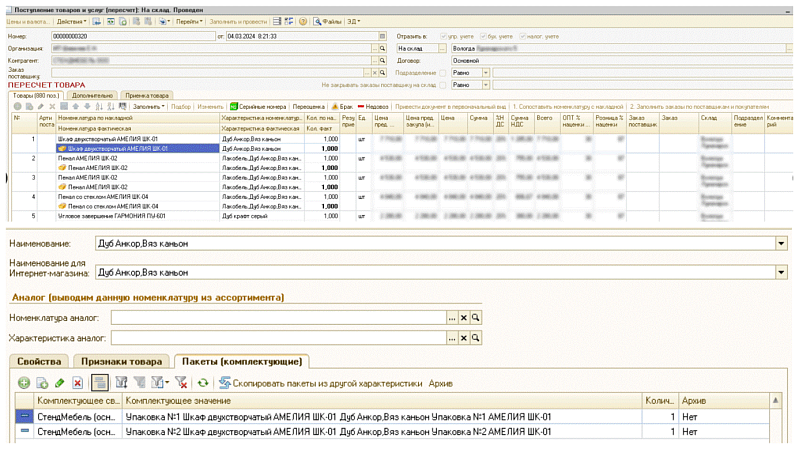Image resolution: width=799 pixels, height=449 pixels.
Task: Search Номенклатура аналог with its magnifier icon
Action: [475, 318]
